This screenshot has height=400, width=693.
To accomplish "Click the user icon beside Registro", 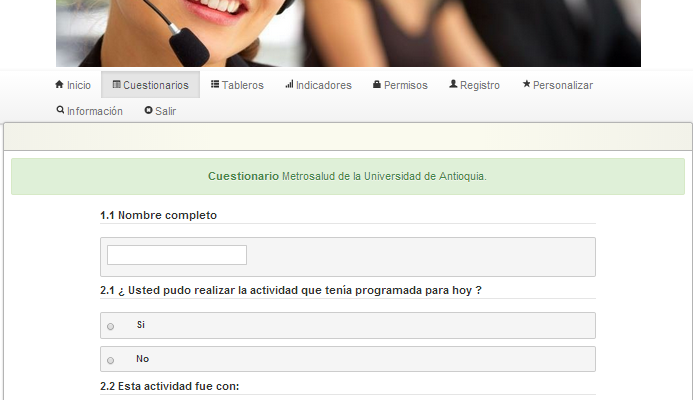I will tap(453, 85).
